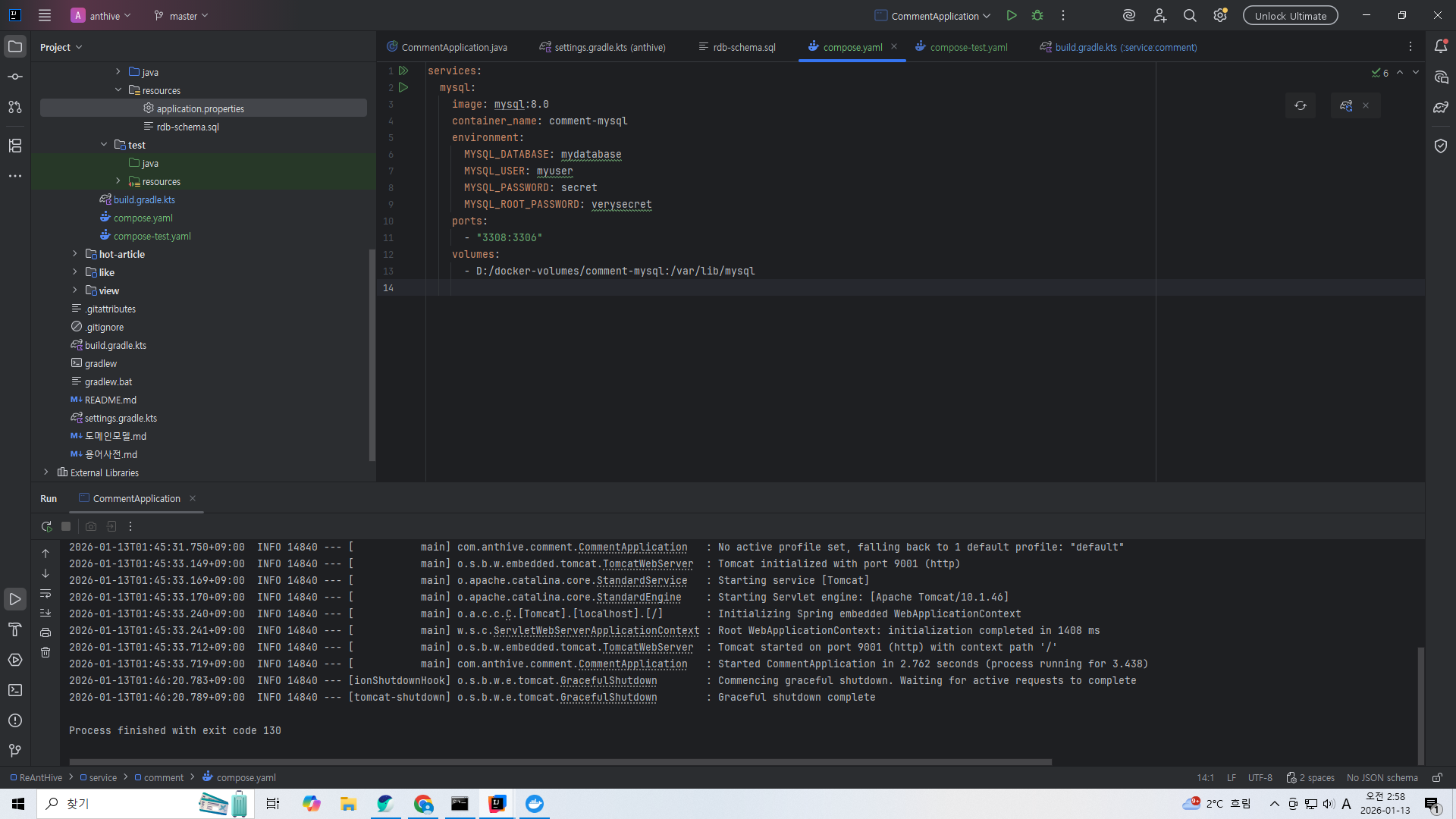Click the Unlock Ultimate button
The height and width of the screenshot is (819, 1456).
tap(1290, 15)
